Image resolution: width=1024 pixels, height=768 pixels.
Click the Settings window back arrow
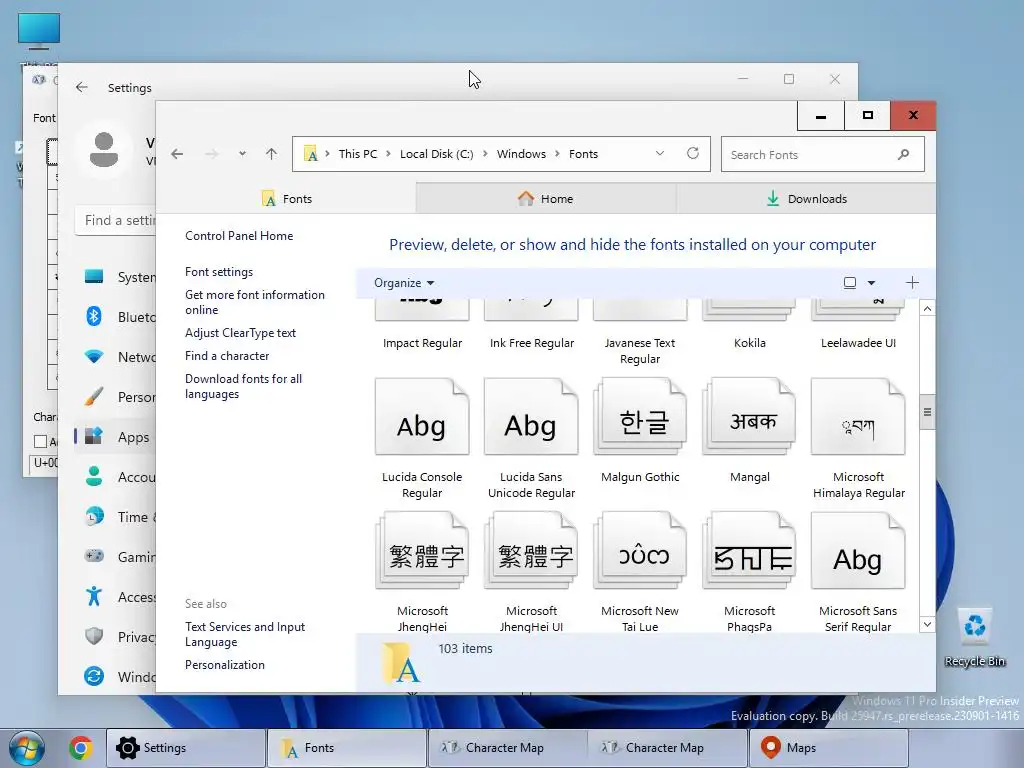click(82, 87)
